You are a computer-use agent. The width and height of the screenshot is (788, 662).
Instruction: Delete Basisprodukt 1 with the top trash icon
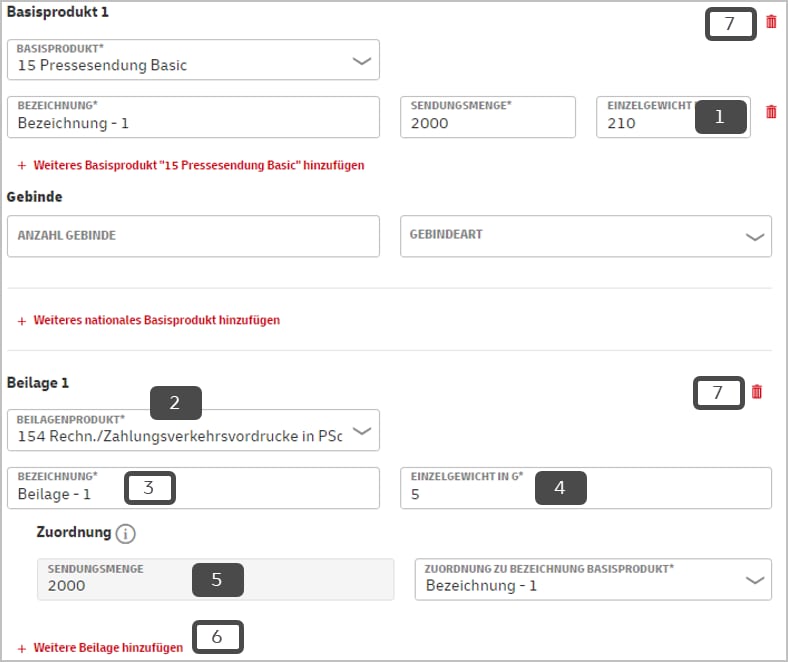tap(771, 22)
